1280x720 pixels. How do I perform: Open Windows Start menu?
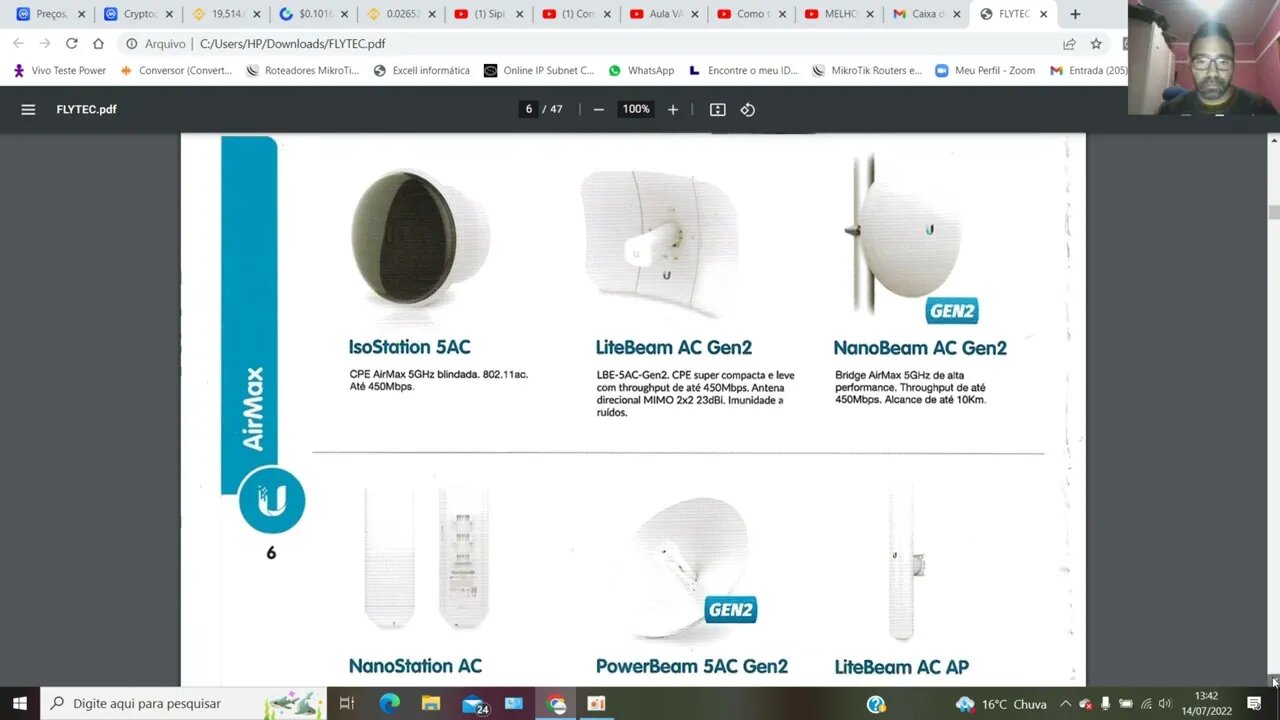click(x=20, y=703)
